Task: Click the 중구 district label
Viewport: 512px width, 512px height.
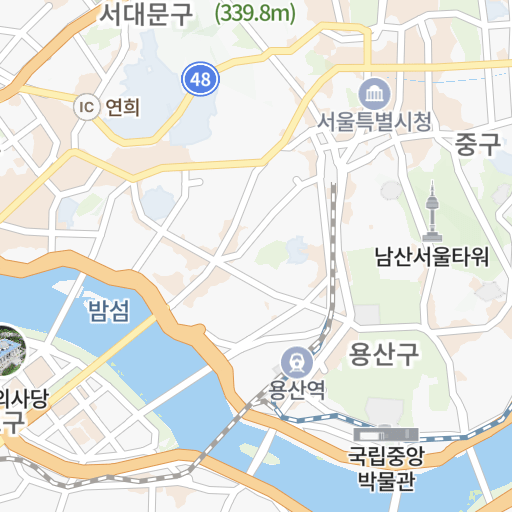Action: 477,144
